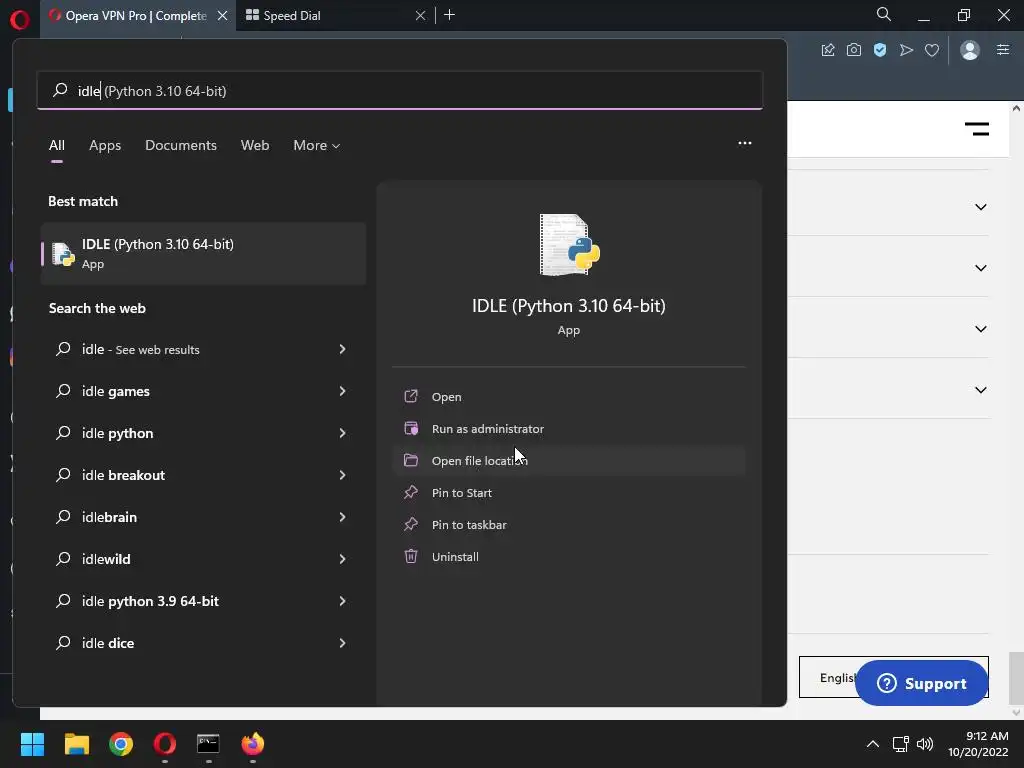Click the Windows Start button
The height and width of the screenshot is (768, 1024).
point(32,744)
